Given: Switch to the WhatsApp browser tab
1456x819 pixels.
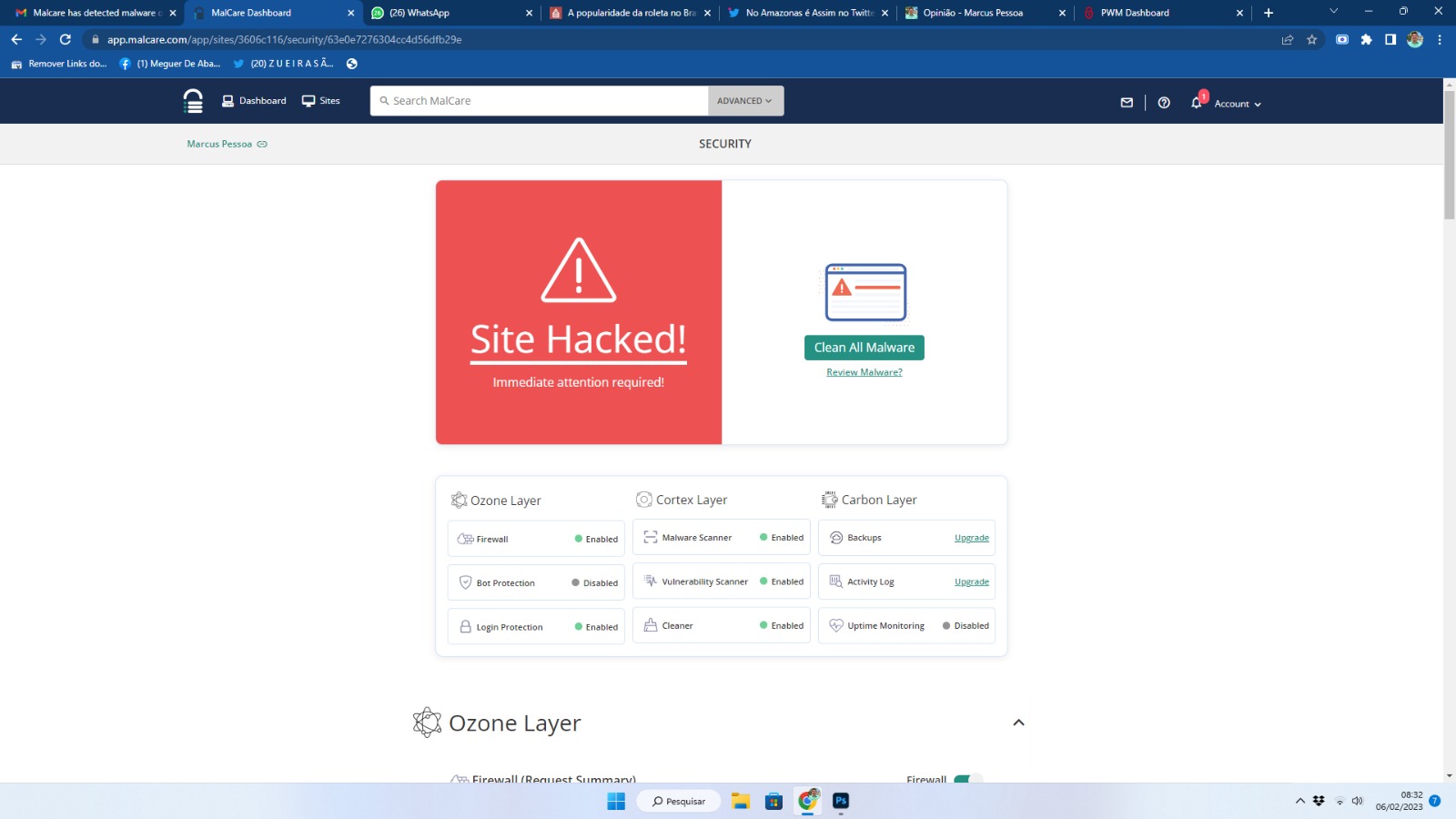Looking at the screenshot, I should pos(451,13).
